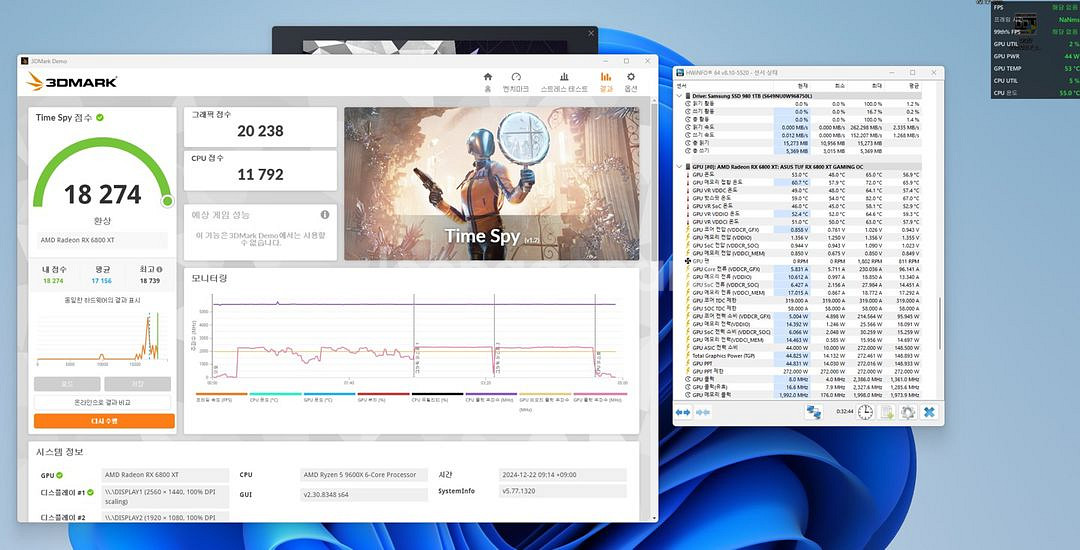Open the Options gear tab in 3DMark
Image resolution: width=1080 pixels, height=550 pixels.
[x=631, y=81]
